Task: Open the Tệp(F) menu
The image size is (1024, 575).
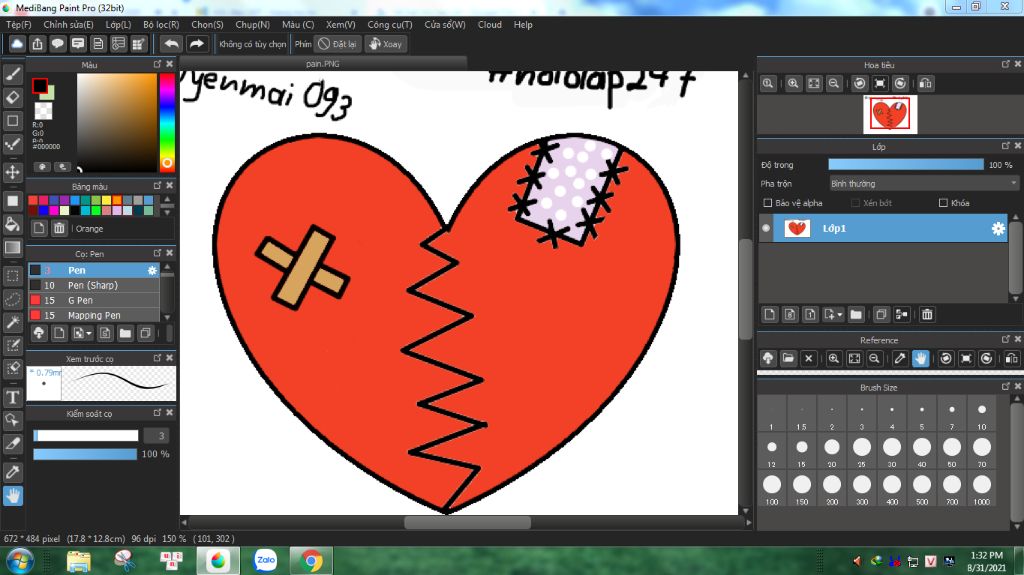Action: pyautogui.click(x=19, y=24)
